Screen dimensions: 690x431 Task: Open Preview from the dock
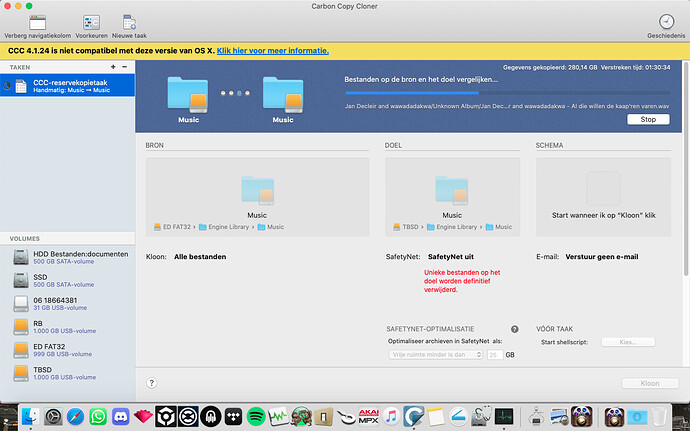click(559, 416)
